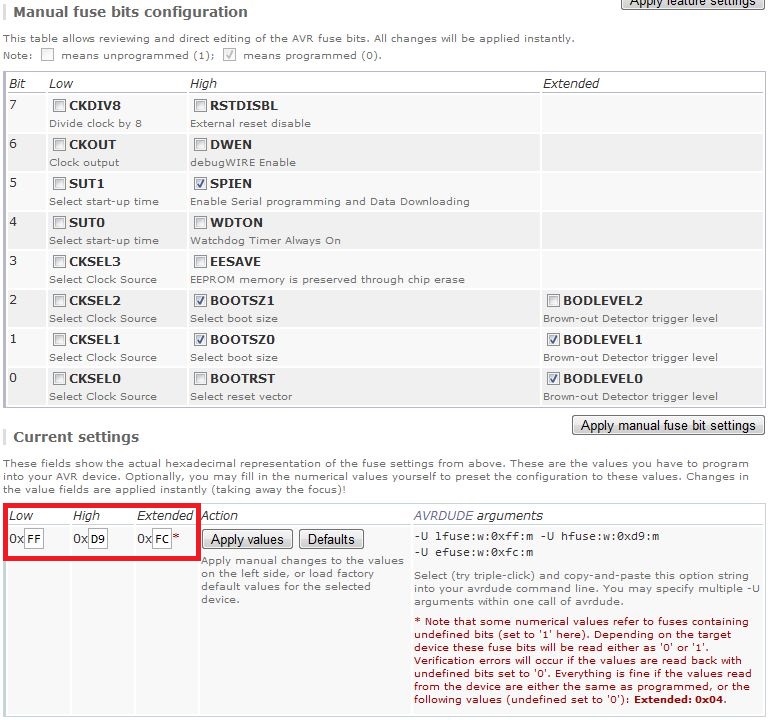Click the AVRDUDE arguments column header
776x720 pixels.
click(478, 516)
